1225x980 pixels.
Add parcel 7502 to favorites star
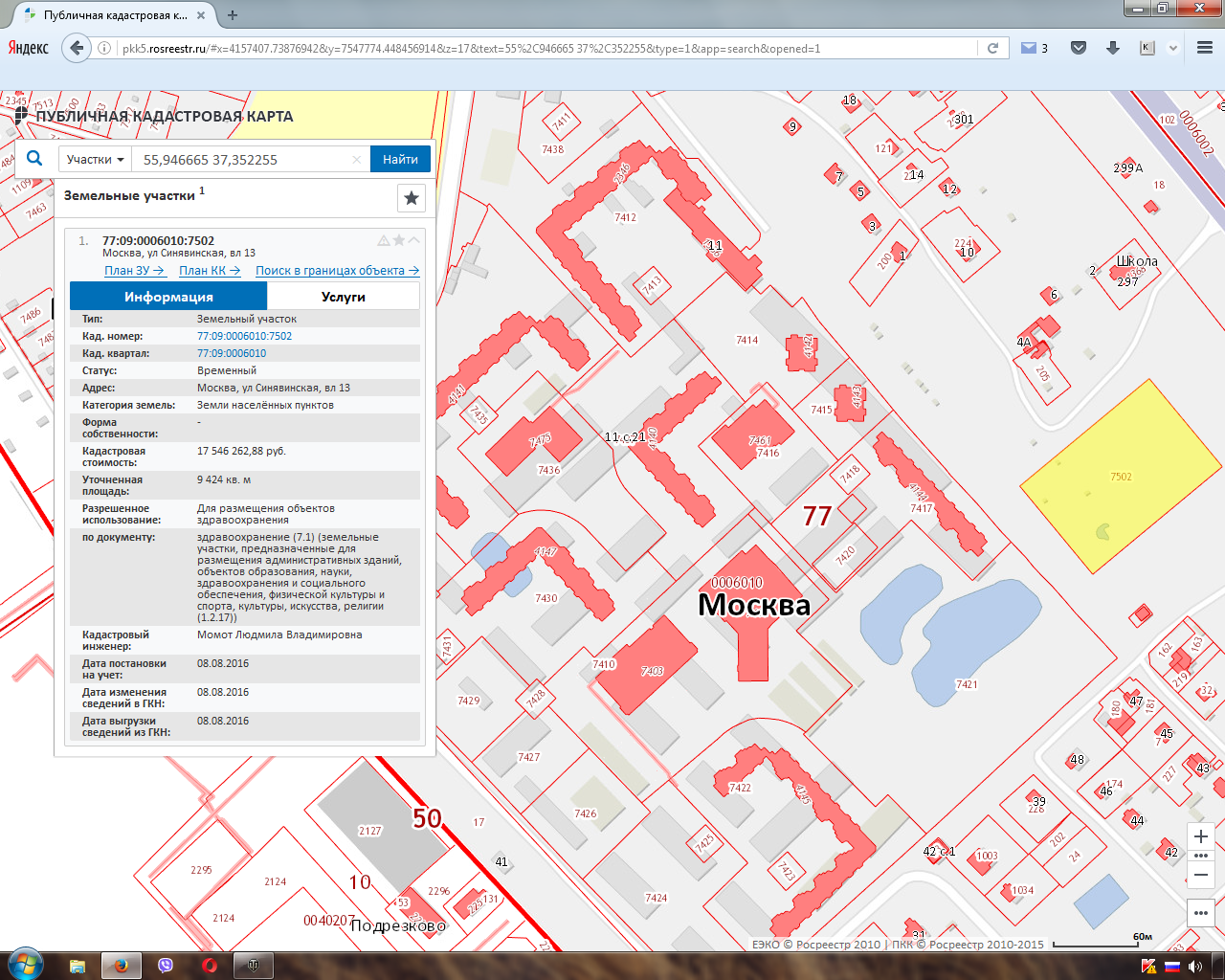399,241
